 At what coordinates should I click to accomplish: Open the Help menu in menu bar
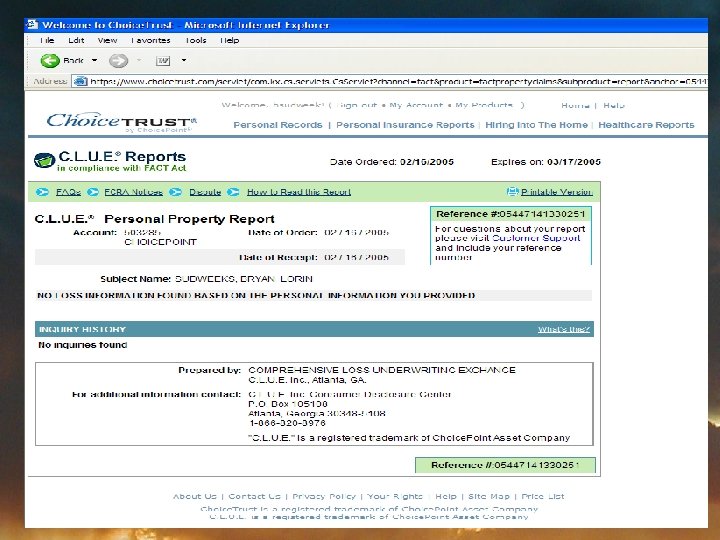(x=230, y=40)
